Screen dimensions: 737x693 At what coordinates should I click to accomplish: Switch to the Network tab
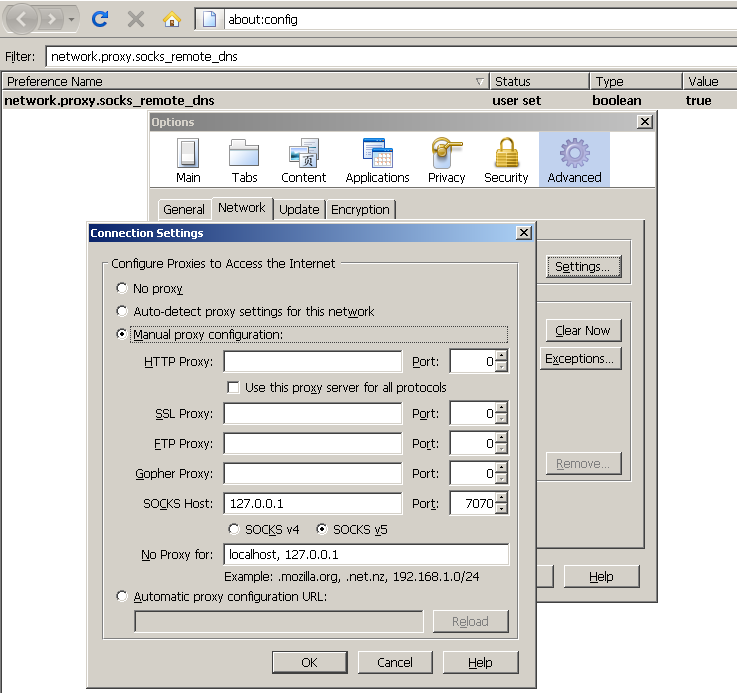coord(242,208)
